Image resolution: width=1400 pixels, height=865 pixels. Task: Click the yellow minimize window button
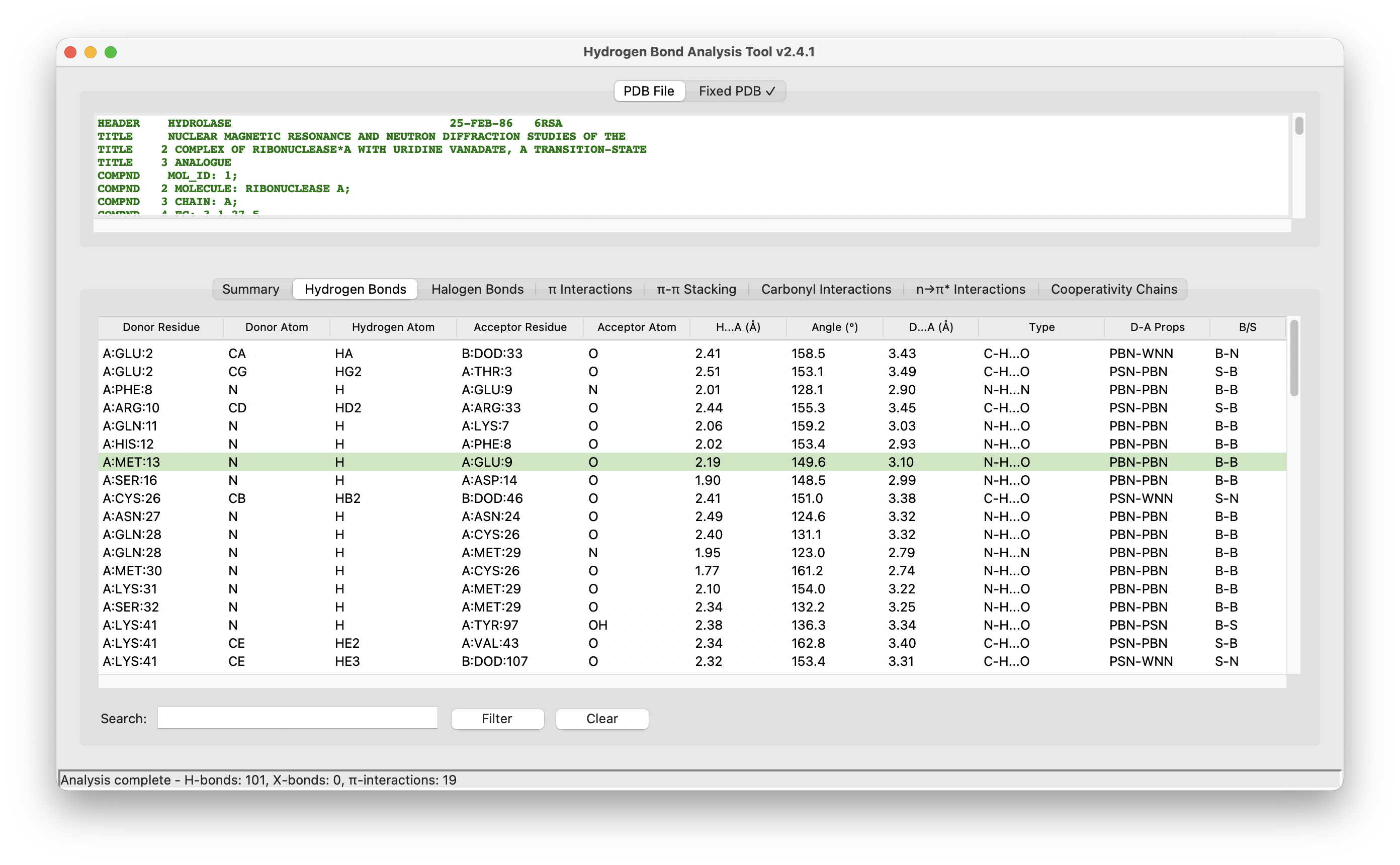click(x=91, y=52)
